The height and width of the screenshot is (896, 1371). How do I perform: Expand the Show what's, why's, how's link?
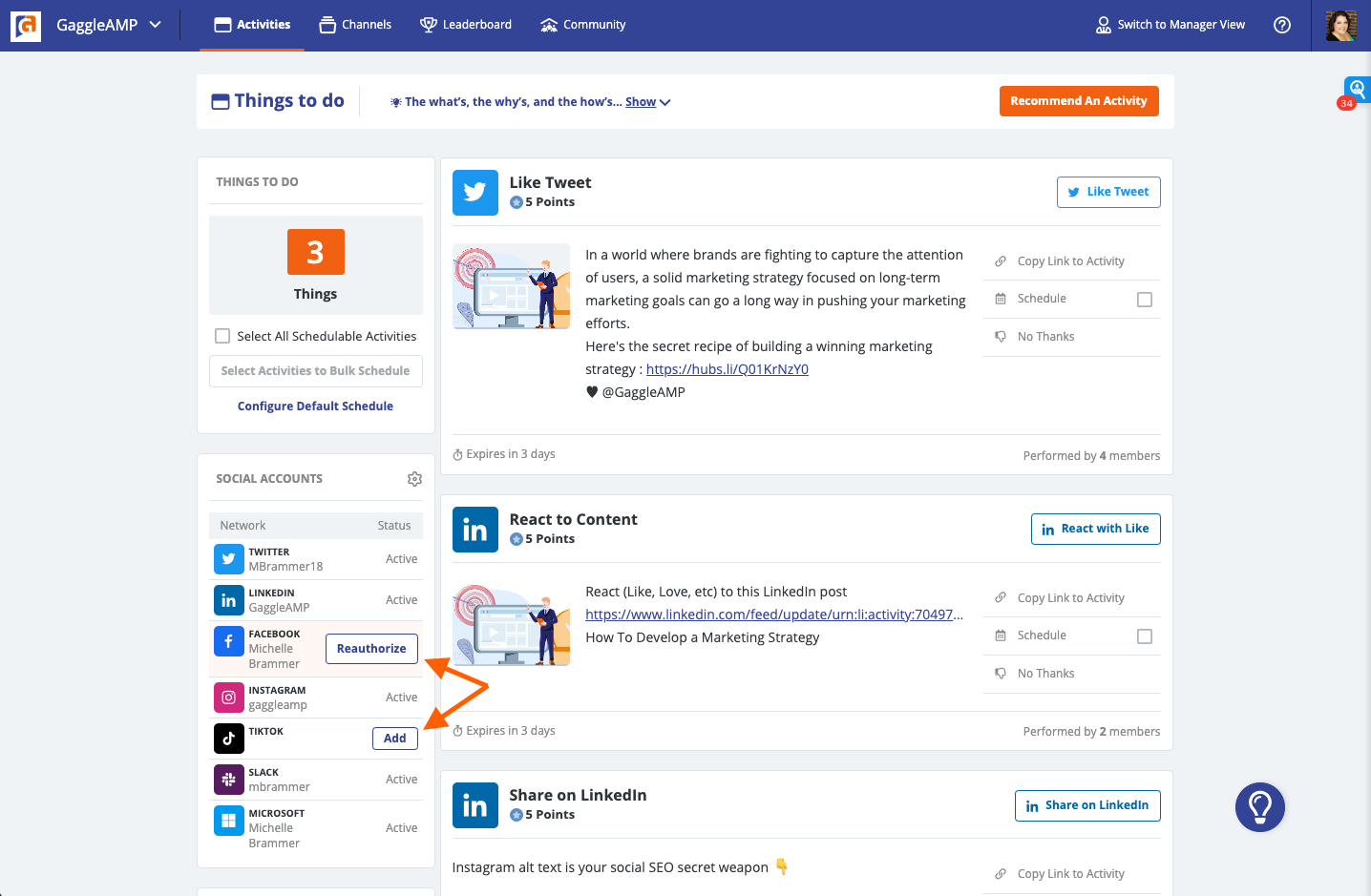[647, 102]
